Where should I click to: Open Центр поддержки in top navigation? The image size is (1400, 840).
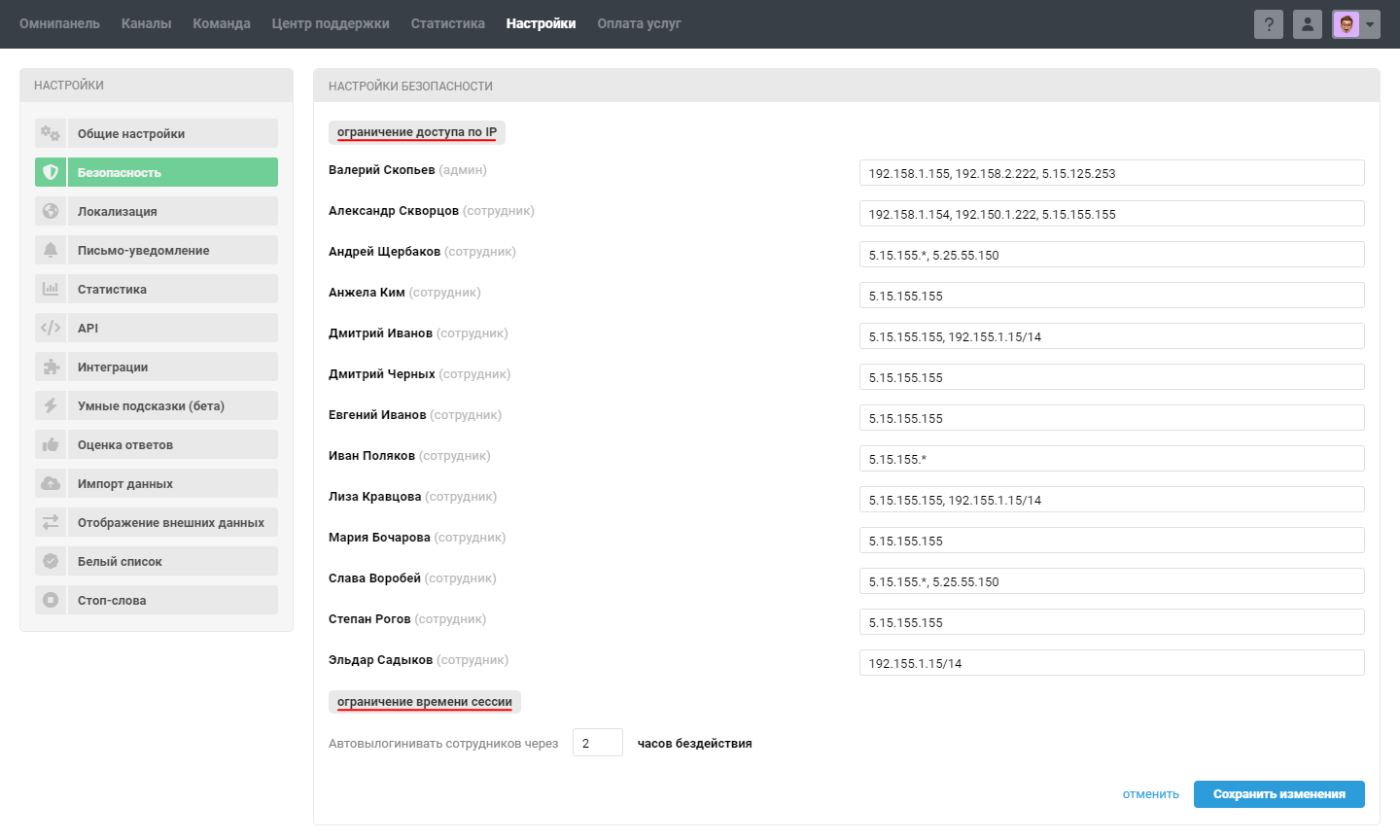331,23
